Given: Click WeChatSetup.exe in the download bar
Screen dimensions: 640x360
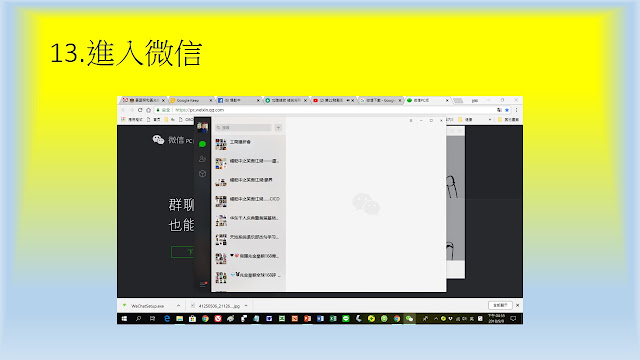Looking at the screenshot, I should click(x=147, y=306).
